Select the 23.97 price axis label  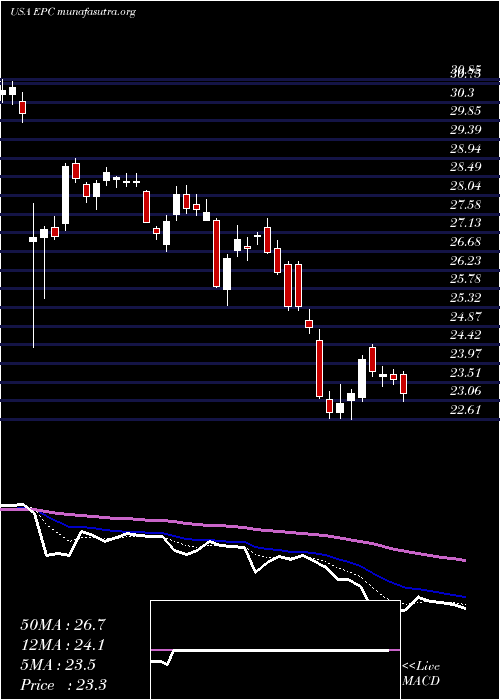466,354
